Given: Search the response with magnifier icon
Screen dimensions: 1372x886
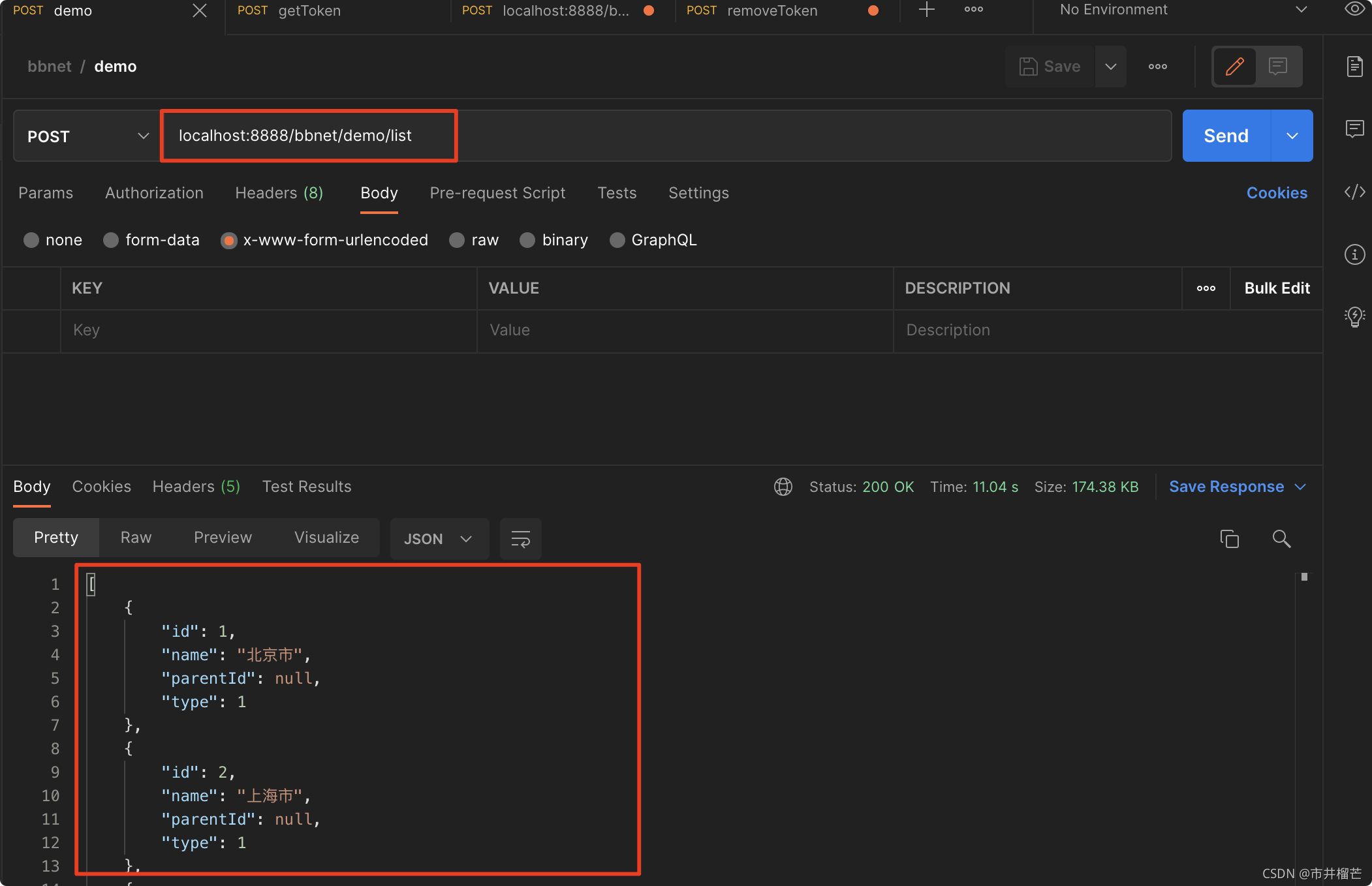Looking at the screenshot, I should point(1281,539).
